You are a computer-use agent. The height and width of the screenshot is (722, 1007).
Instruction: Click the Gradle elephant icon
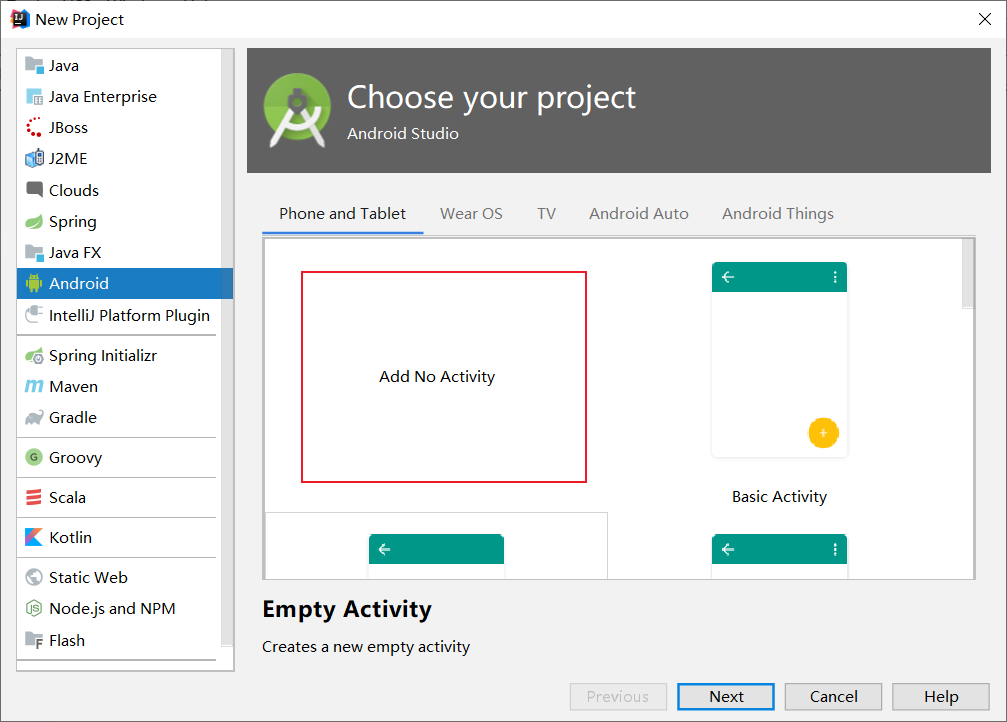coord(34,418)
